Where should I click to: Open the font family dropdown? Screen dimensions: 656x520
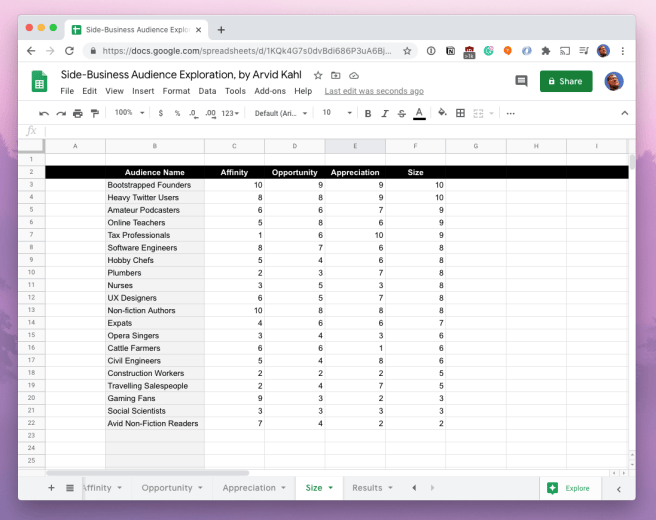coord(281,113)
